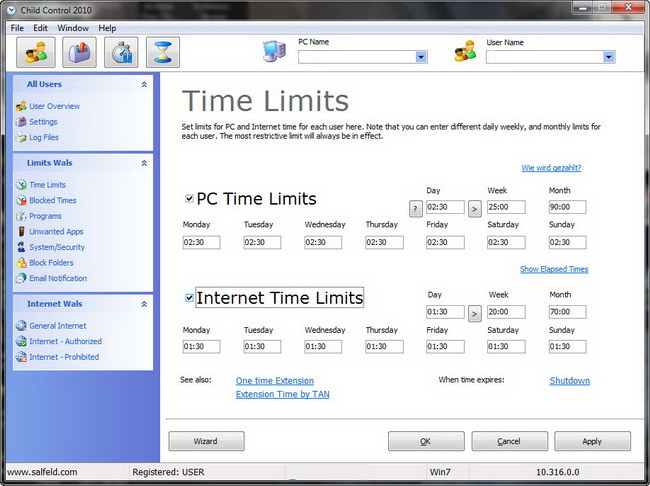The width and height of the screenshot is (650, 486).
Task: Click the hourglass toolbar icon
Action: click(x=163, y=53)
